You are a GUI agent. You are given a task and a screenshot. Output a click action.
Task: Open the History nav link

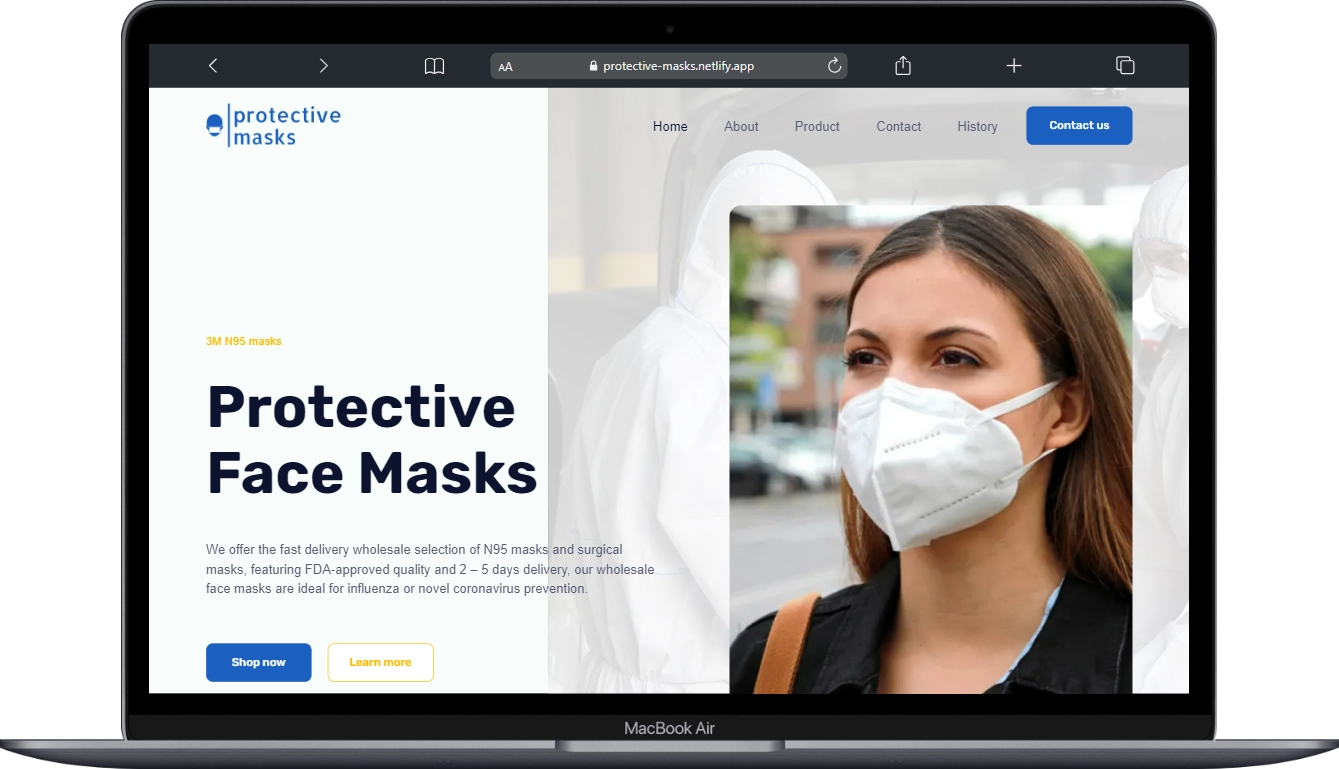coord(977,127)
